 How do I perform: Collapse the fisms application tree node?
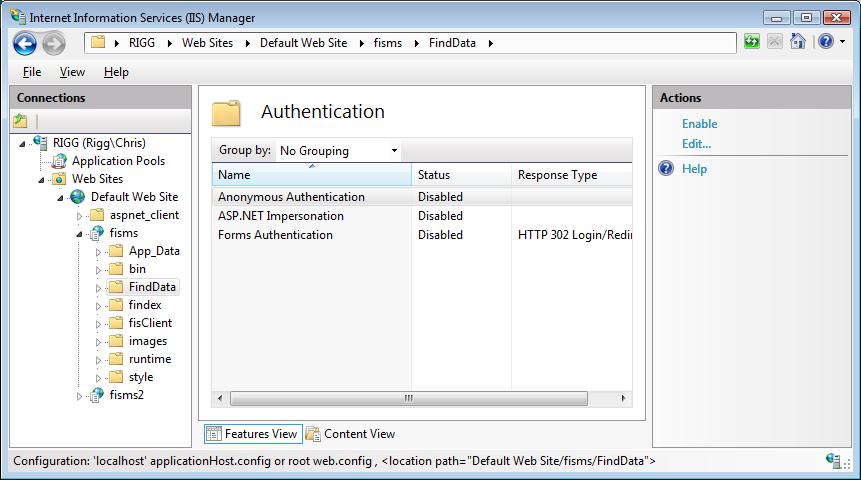pyautogui.click(x=79, y=235)
